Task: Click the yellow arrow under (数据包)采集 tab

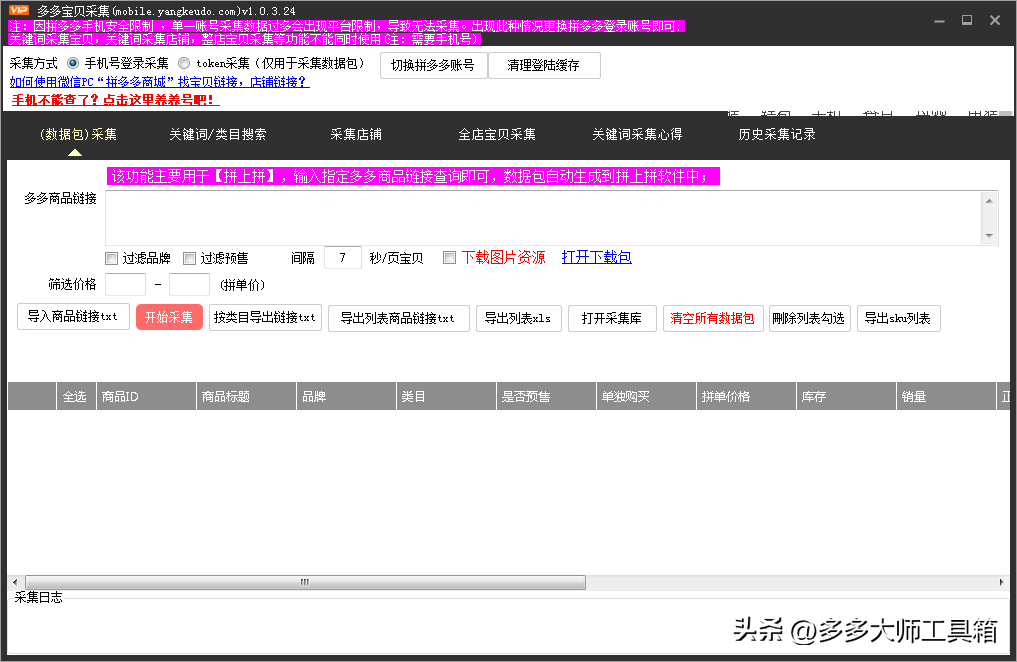Action: tap(75, 151)
